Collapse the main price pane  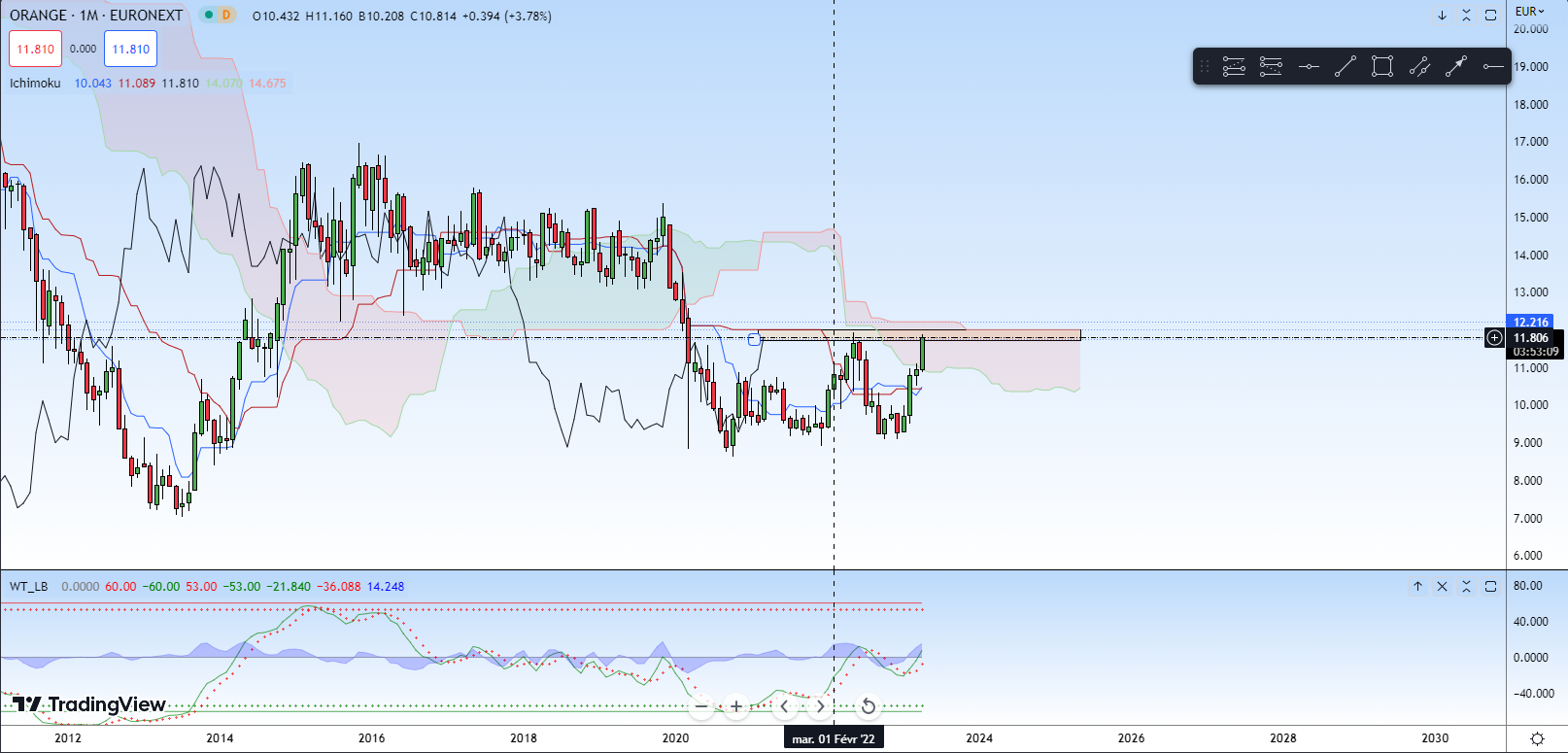pos(1466,16)
